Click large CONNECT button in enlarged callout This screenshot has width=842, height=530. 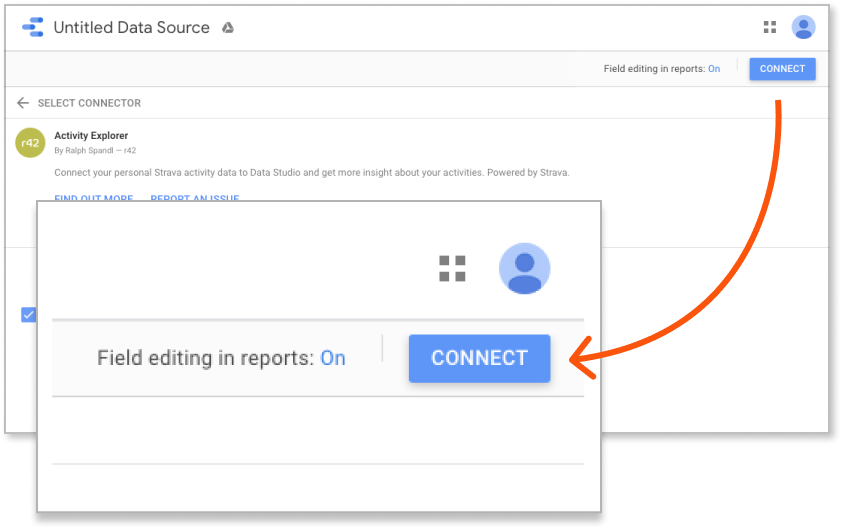click(480, 358)
